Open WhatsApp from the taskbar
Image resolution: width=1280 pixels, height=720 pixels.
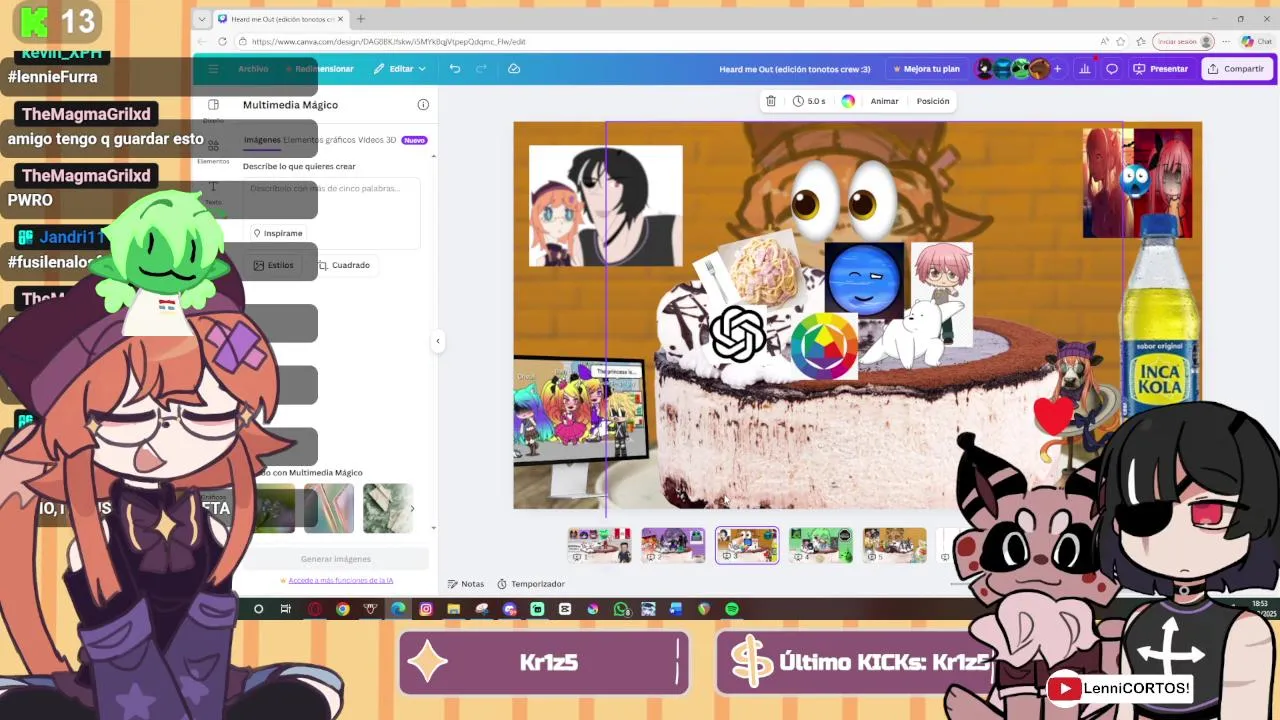tap(621, 609)
